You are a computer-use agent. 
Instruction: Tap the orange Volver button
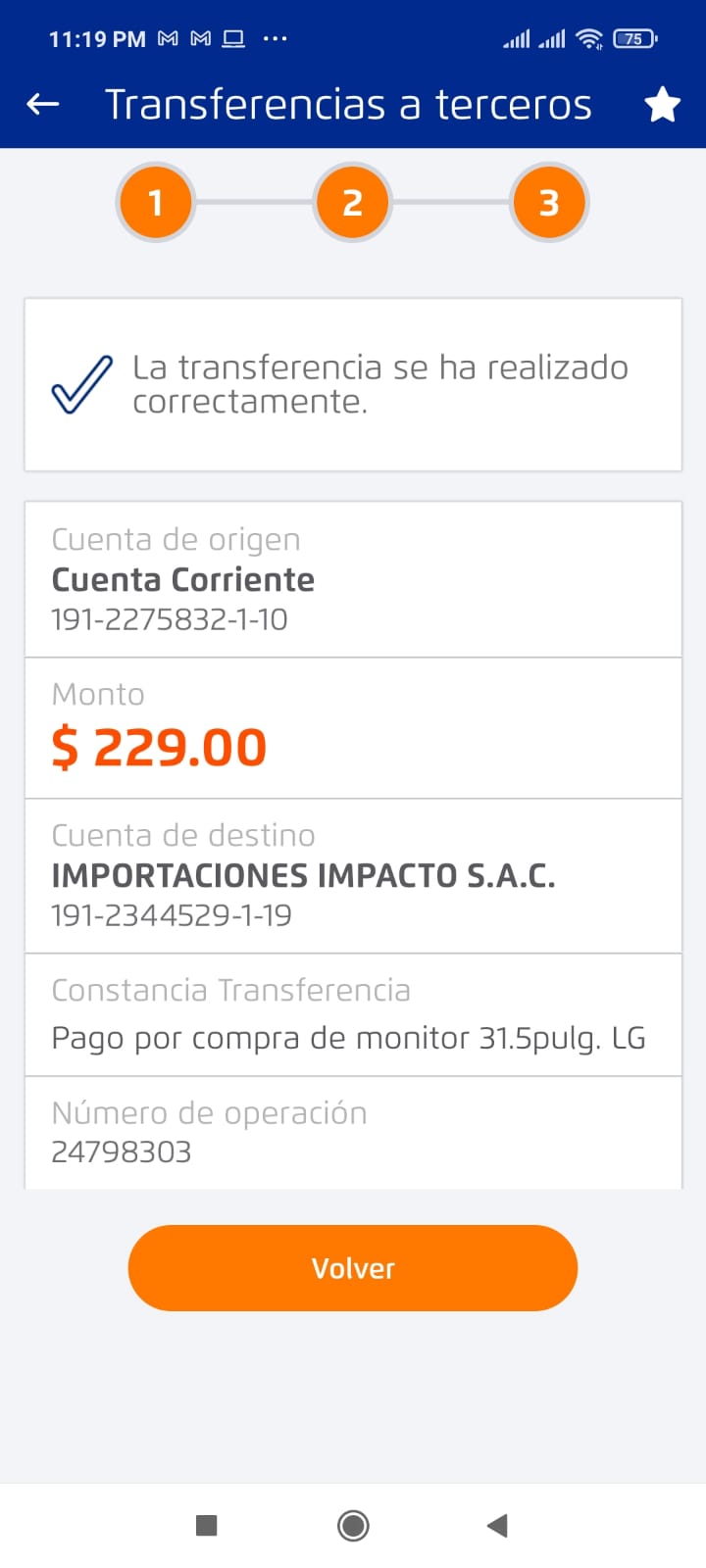(352, 1267)
